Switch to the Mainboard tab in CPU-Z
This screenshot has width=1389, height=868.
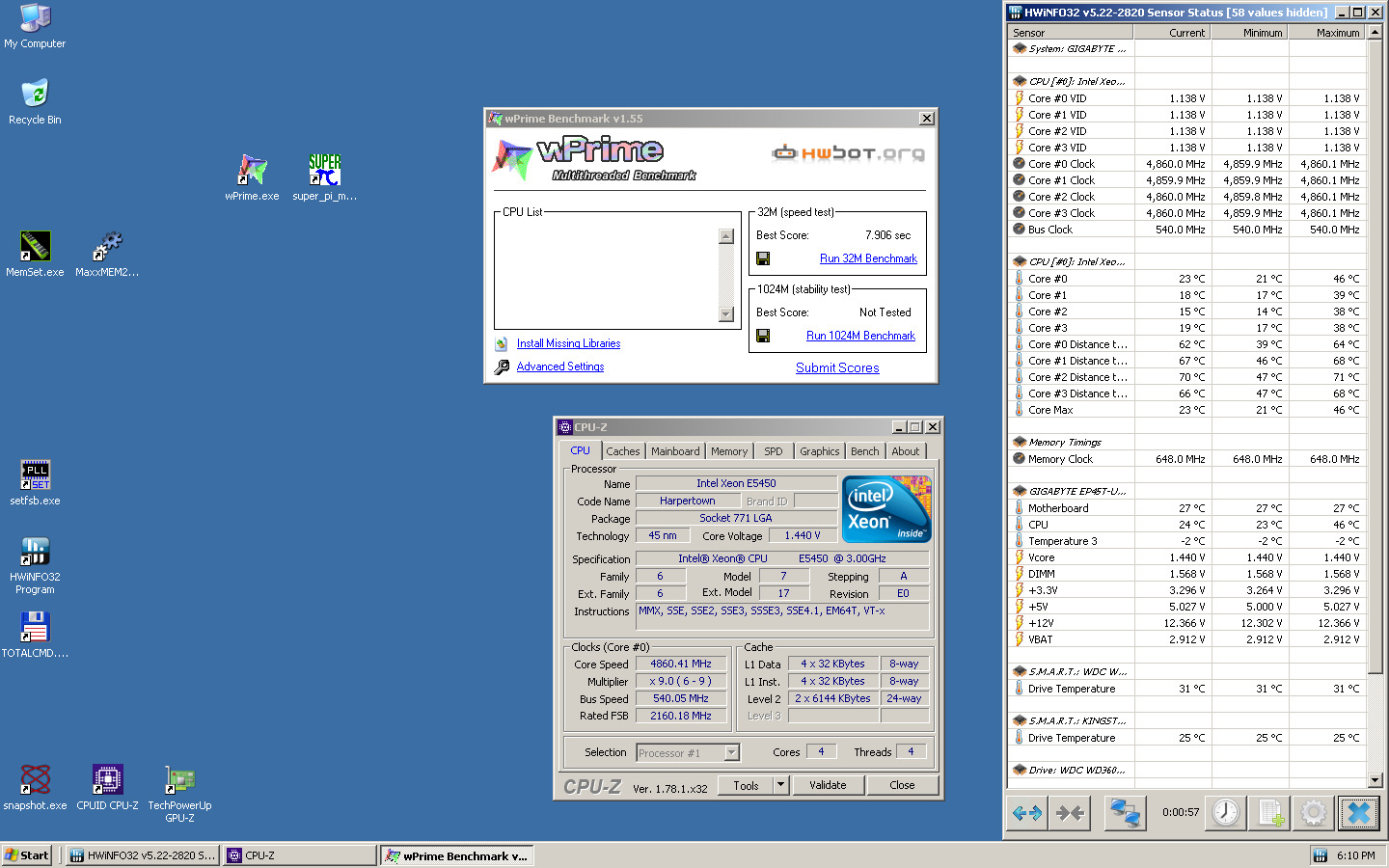pyautogui.click(x=675, y=451)
